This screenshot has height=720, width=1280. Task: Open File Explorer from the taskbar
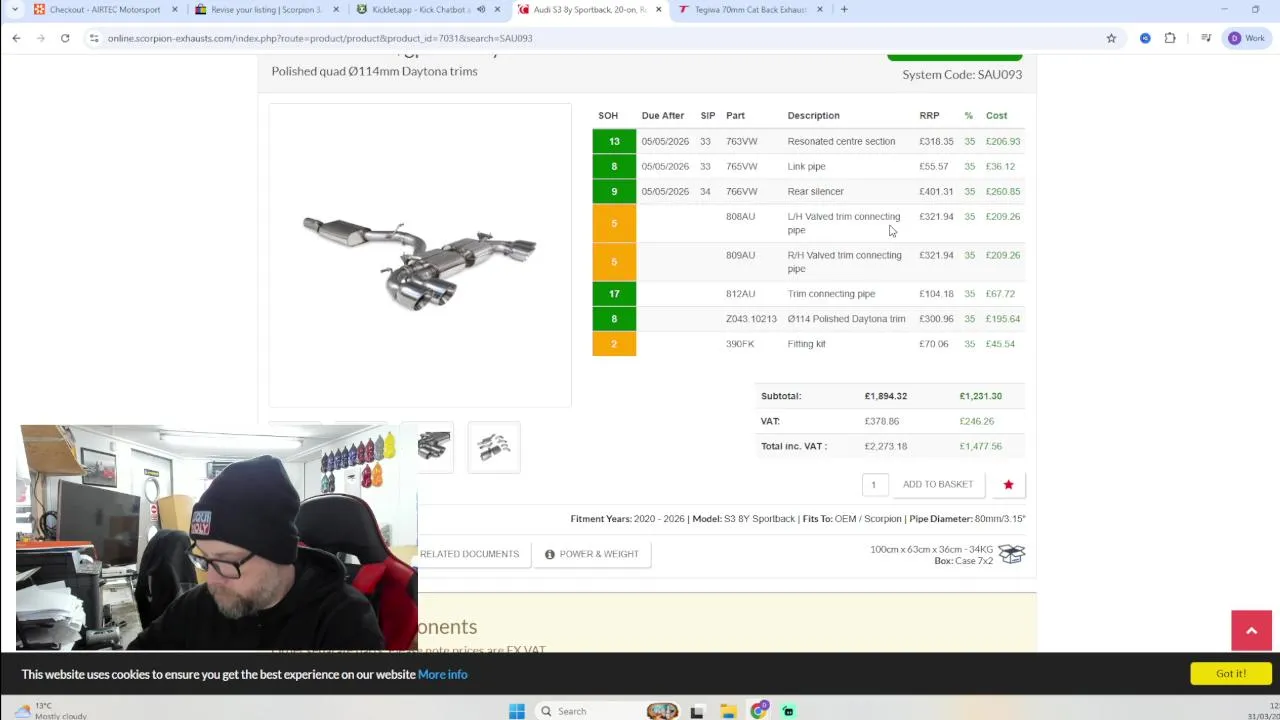728,711
